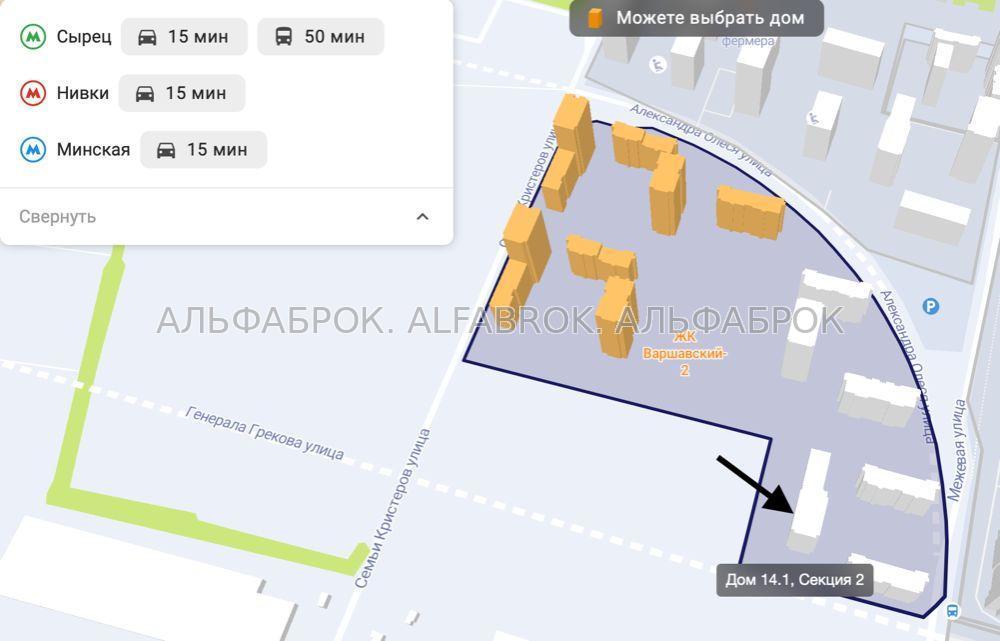Click the Генерала Грекова улица street label
The image size is (1000, 641).
pos(265,433)
